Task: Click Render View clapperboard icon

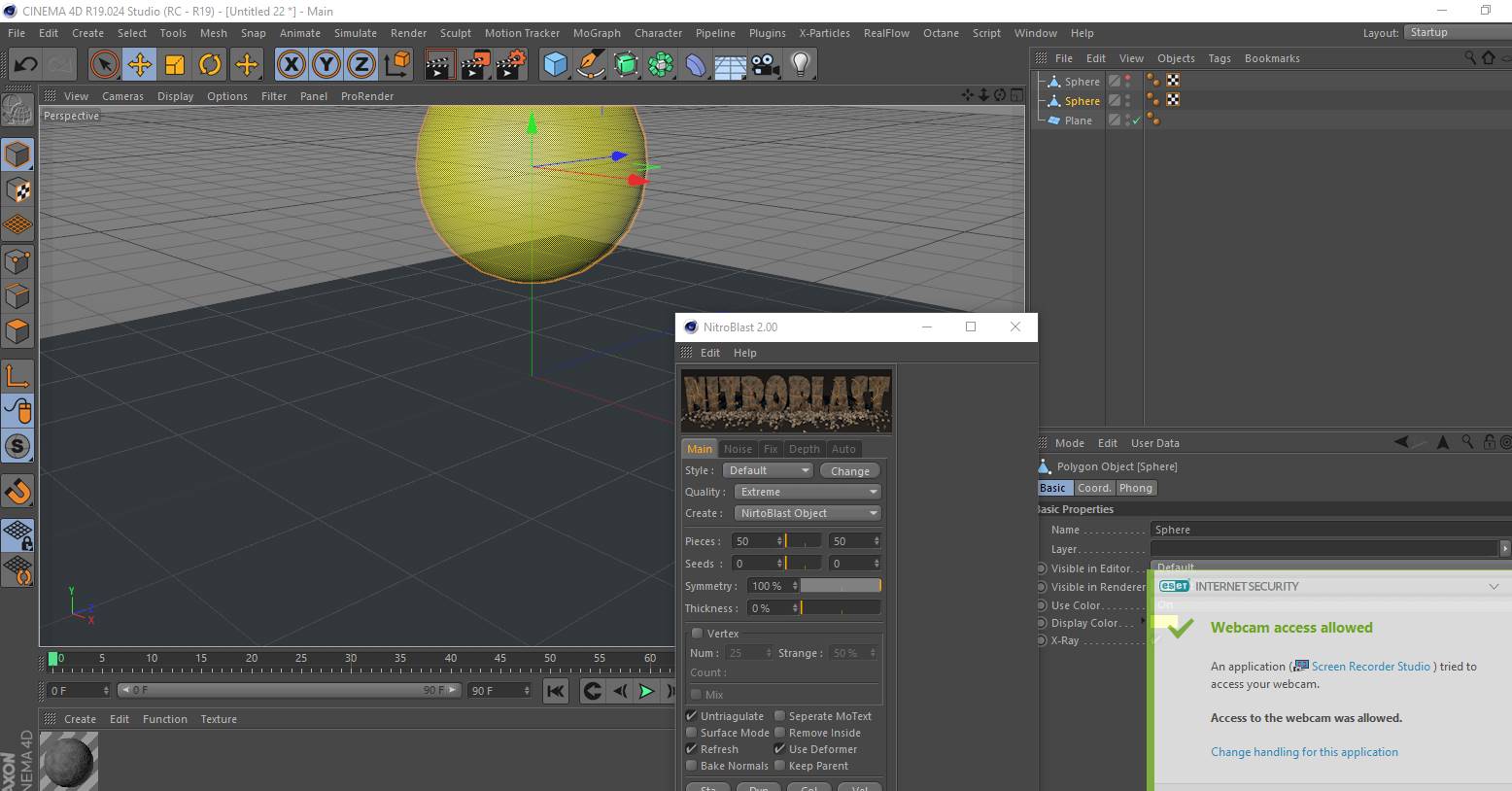Action: coord(440,65)
